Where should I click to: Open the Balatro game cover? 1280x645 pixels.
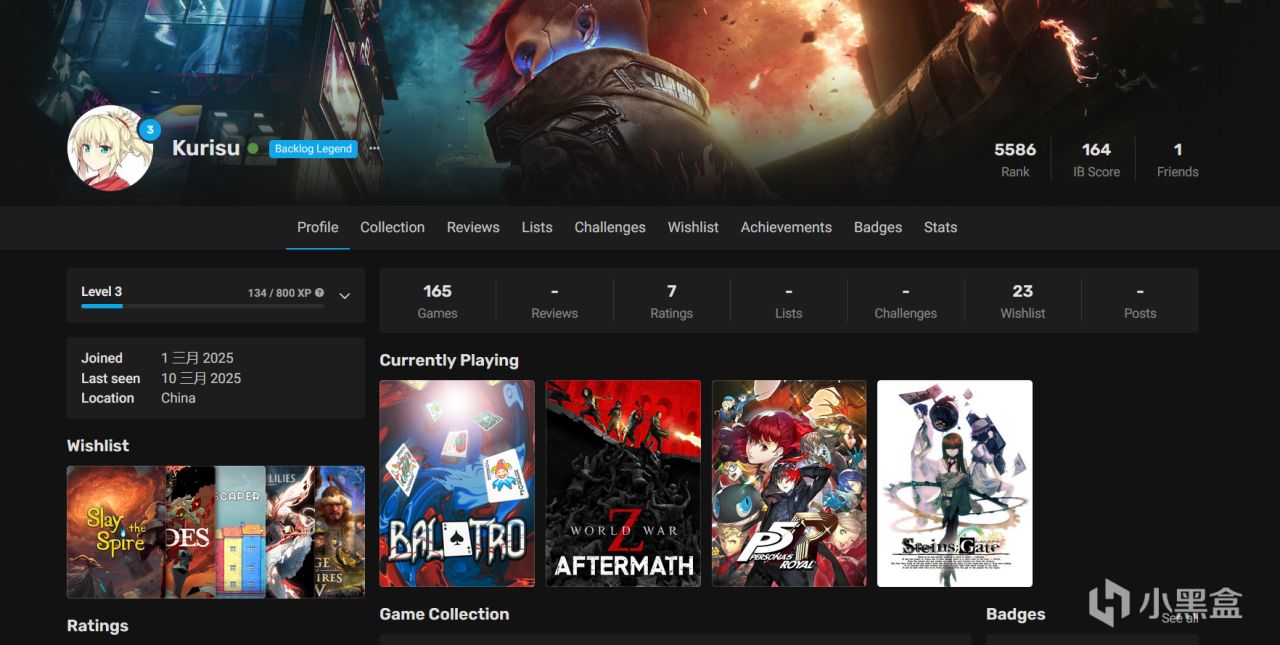tap(457, 483)
